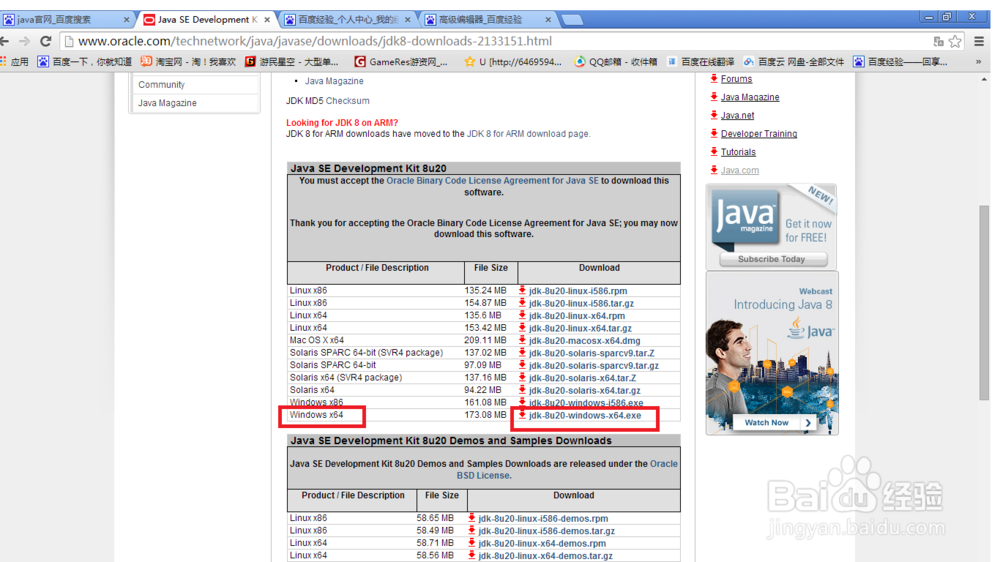Click download icon beside jdk-8u20-macosx-x64.dmg
The image size is (1000, 562).
pyautogui.click(x=522, y=340)
